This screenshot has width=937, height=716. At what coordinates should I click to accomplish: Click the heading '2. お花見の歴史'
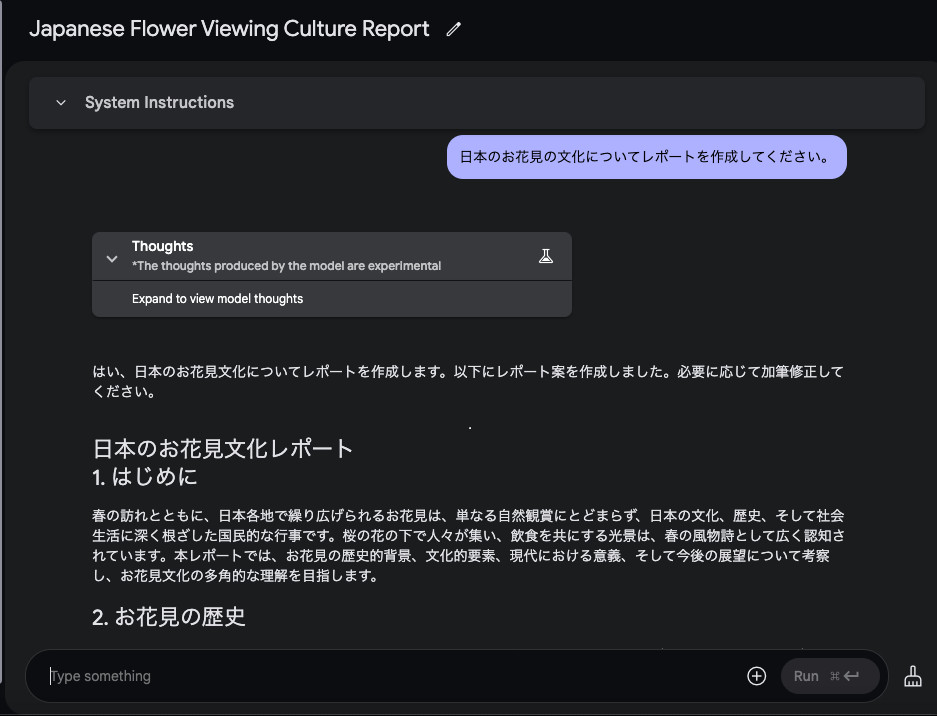coord(169,617)
